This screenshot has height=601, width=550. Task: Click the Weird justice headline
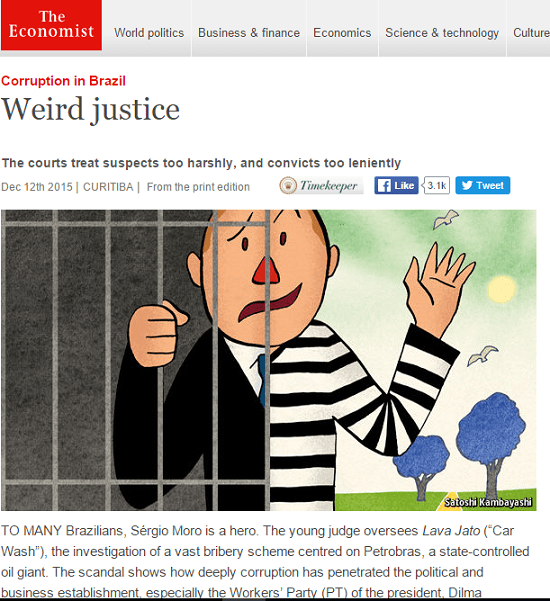pyautogui.click(x=90, y=110)
